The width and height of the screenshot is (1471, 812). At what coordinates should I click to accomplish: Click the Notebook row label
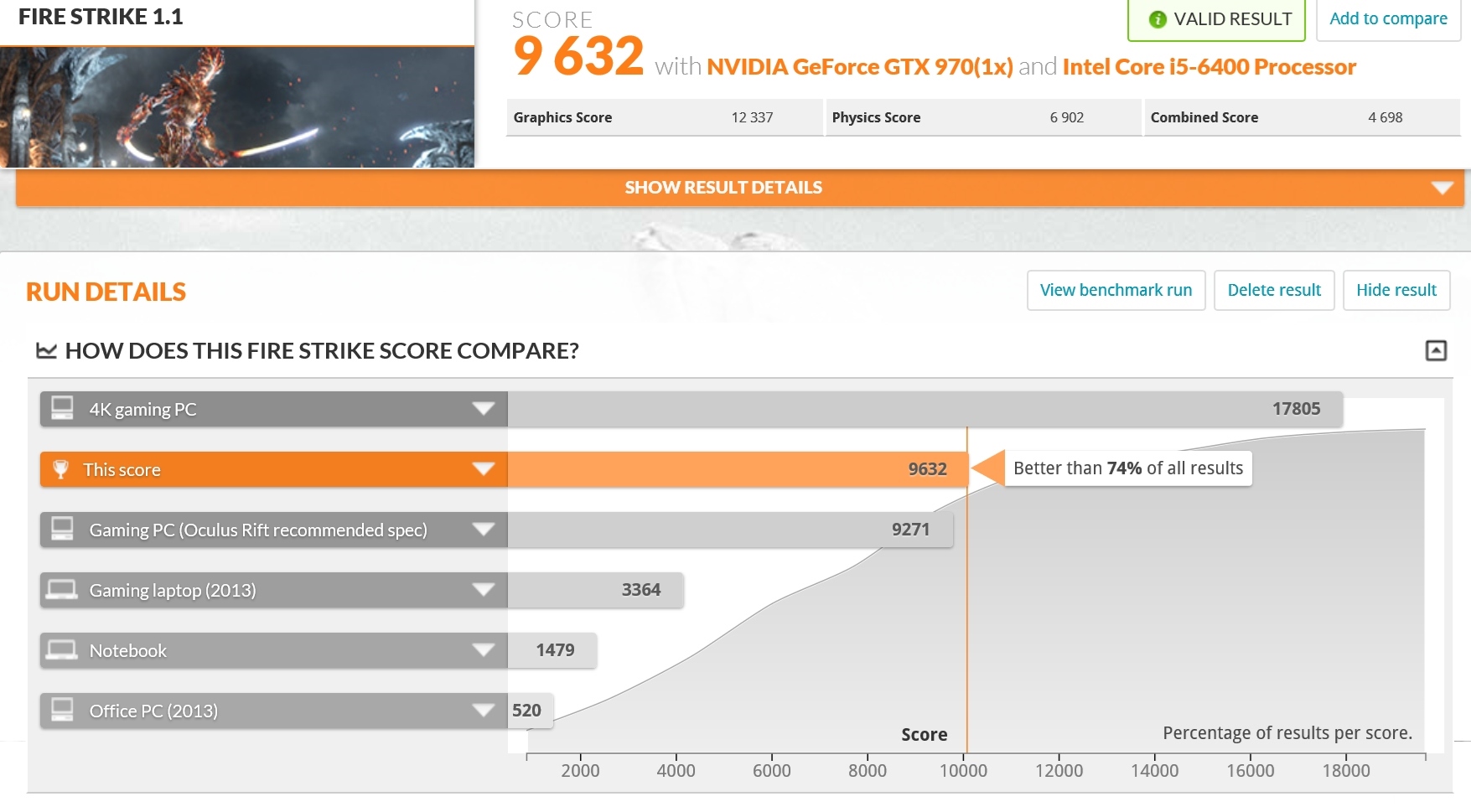click(x=128, y=650)
